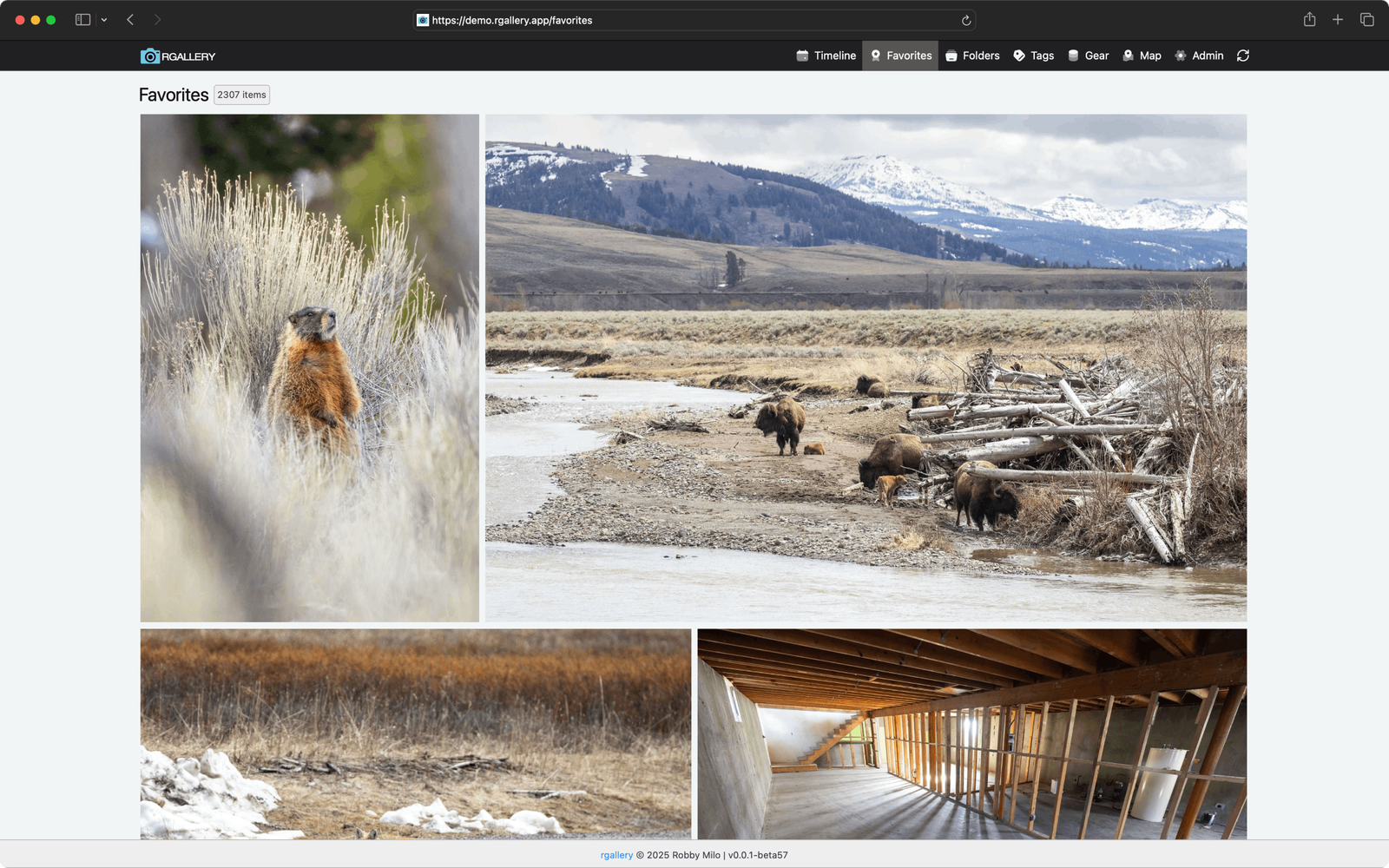Select the Favorites nav tab
Viewport: 1389px width, 868px height.
[x=900, y=56]
